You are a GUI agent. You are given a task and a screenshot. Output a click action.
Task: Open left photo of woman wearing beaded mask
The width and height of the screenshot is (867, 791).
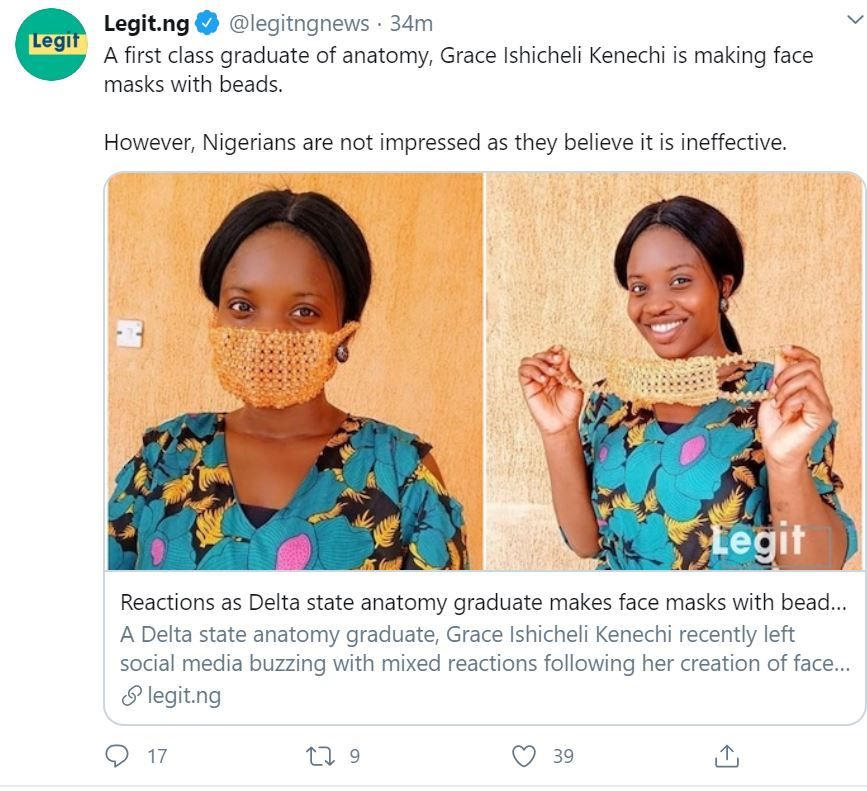(295, 371)
